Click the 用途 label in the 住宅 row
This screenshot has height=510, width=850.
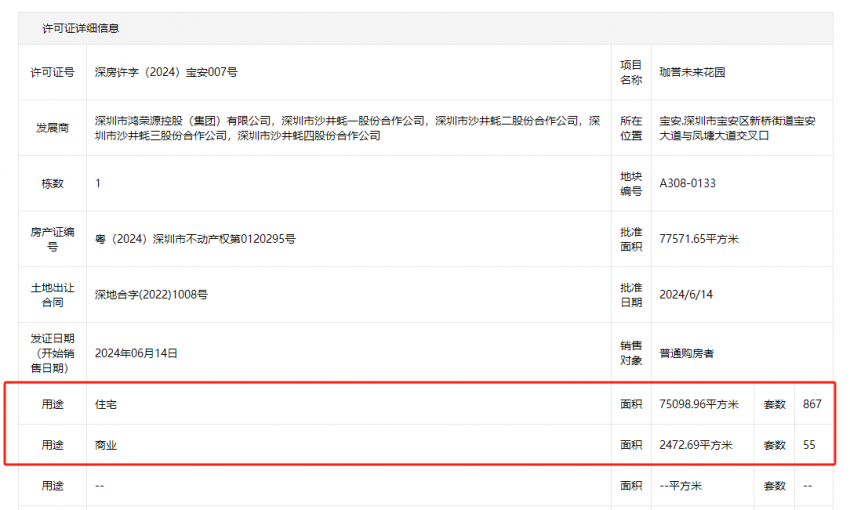tap(53, 404)
